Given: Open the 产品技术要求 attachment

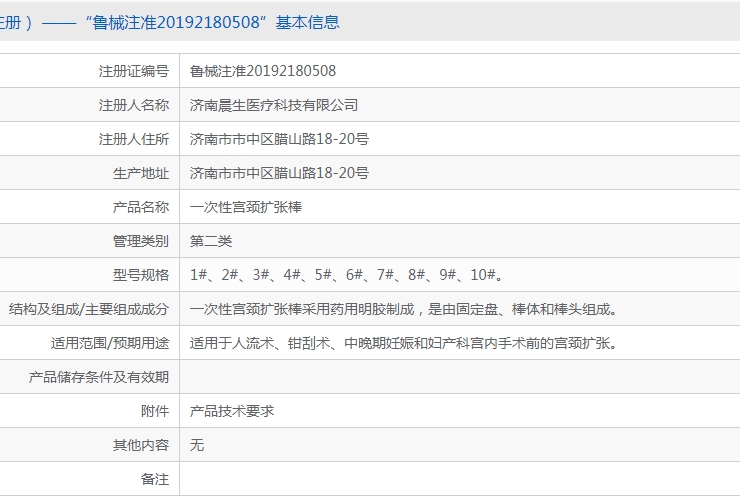Looking at the screenshot, I should click(232, 411).
